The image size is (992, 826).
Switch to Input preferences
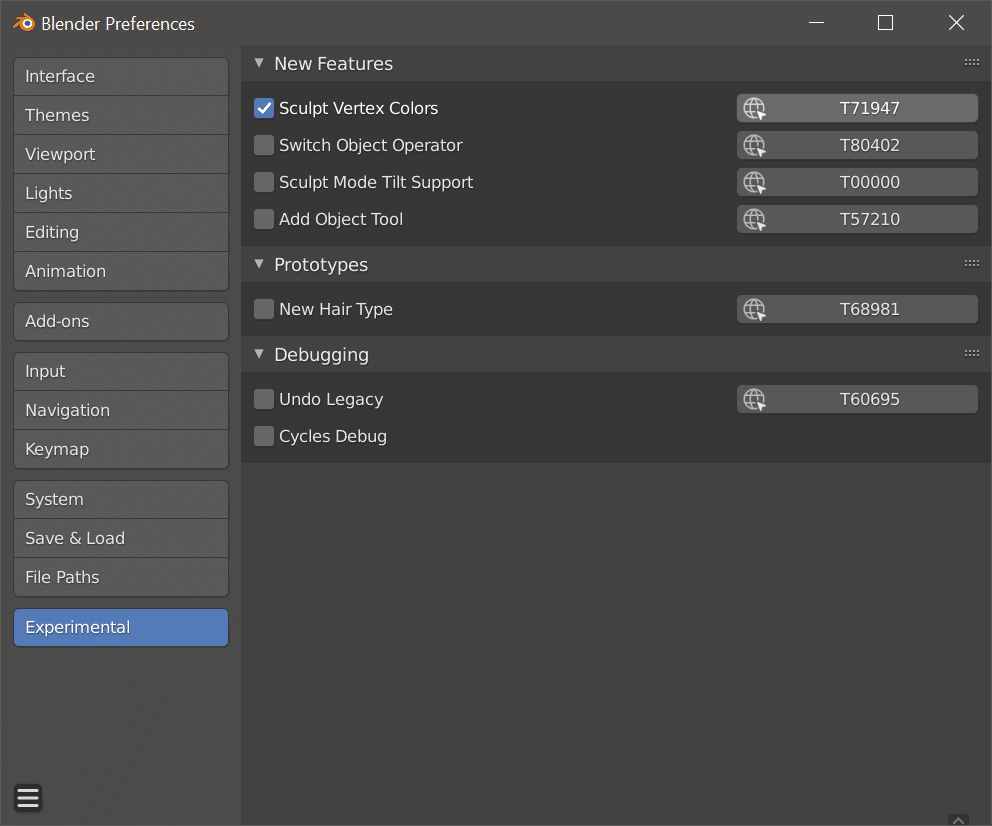pos(121,371)
